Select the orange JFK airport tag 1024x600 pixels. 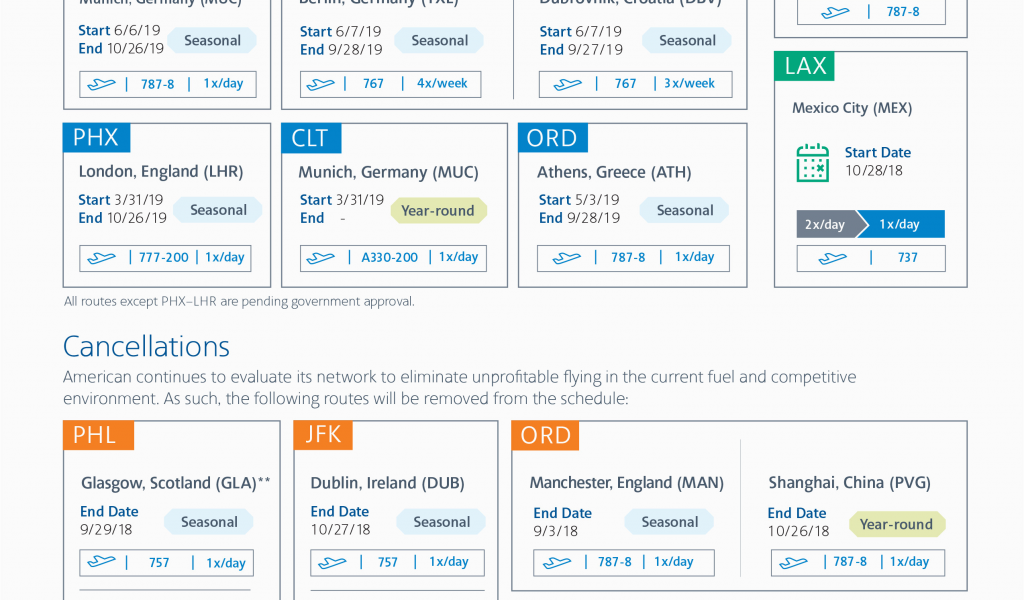coord(323,435)
